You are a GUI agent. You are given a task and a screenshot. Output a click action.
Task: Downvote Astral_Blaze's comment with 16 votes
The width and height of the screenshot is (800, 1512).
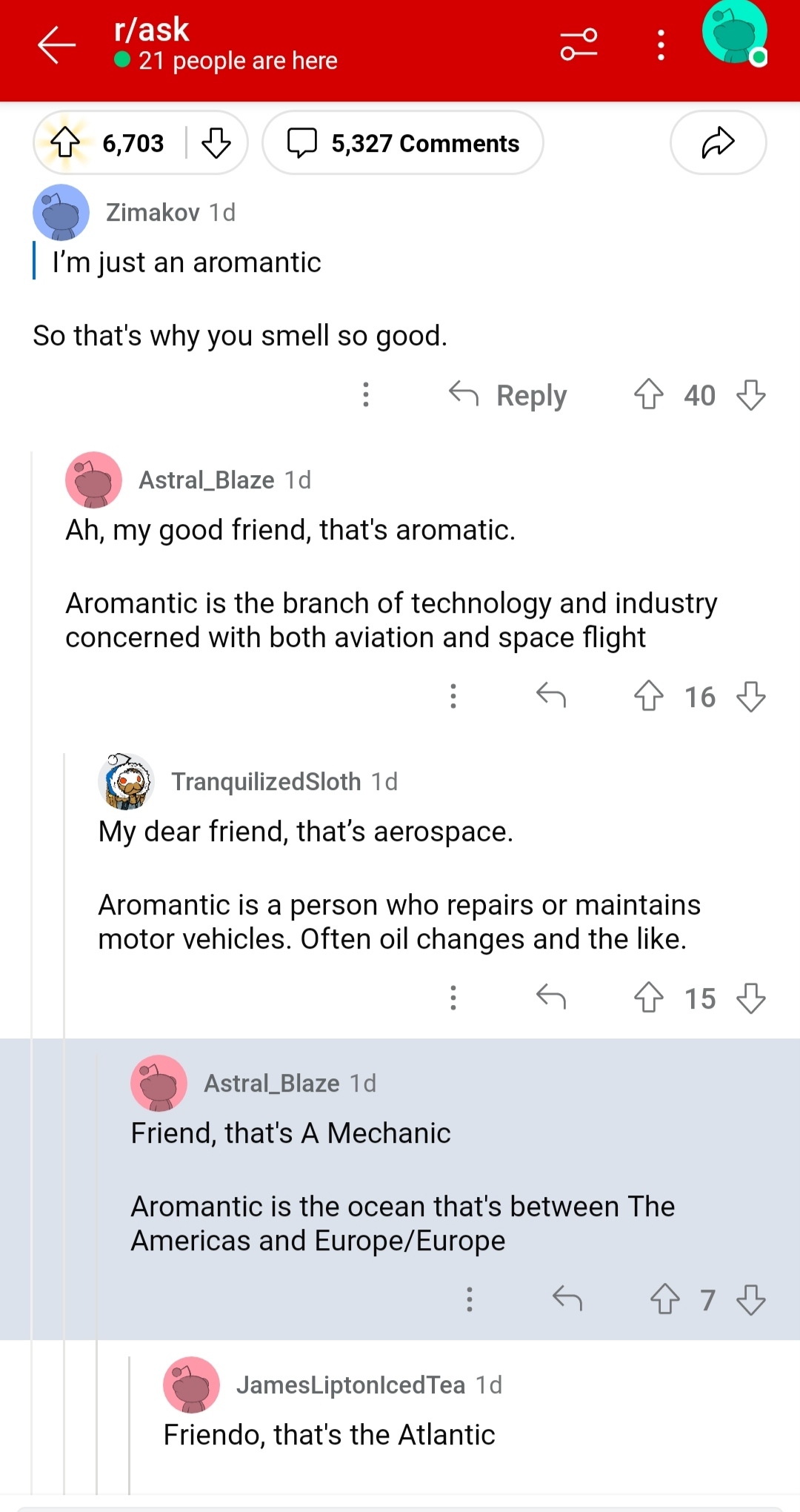[751, 696]
